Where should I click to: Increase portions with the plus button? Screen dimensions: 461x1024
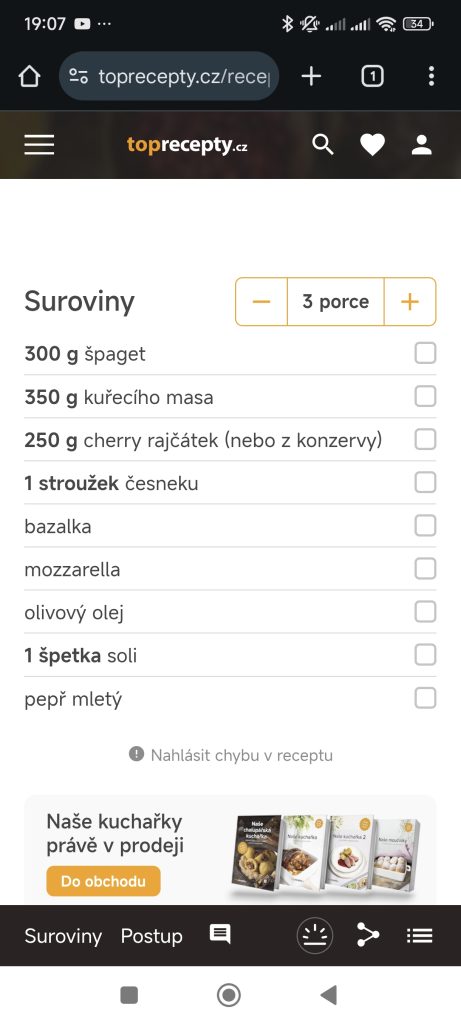(409, 302)
